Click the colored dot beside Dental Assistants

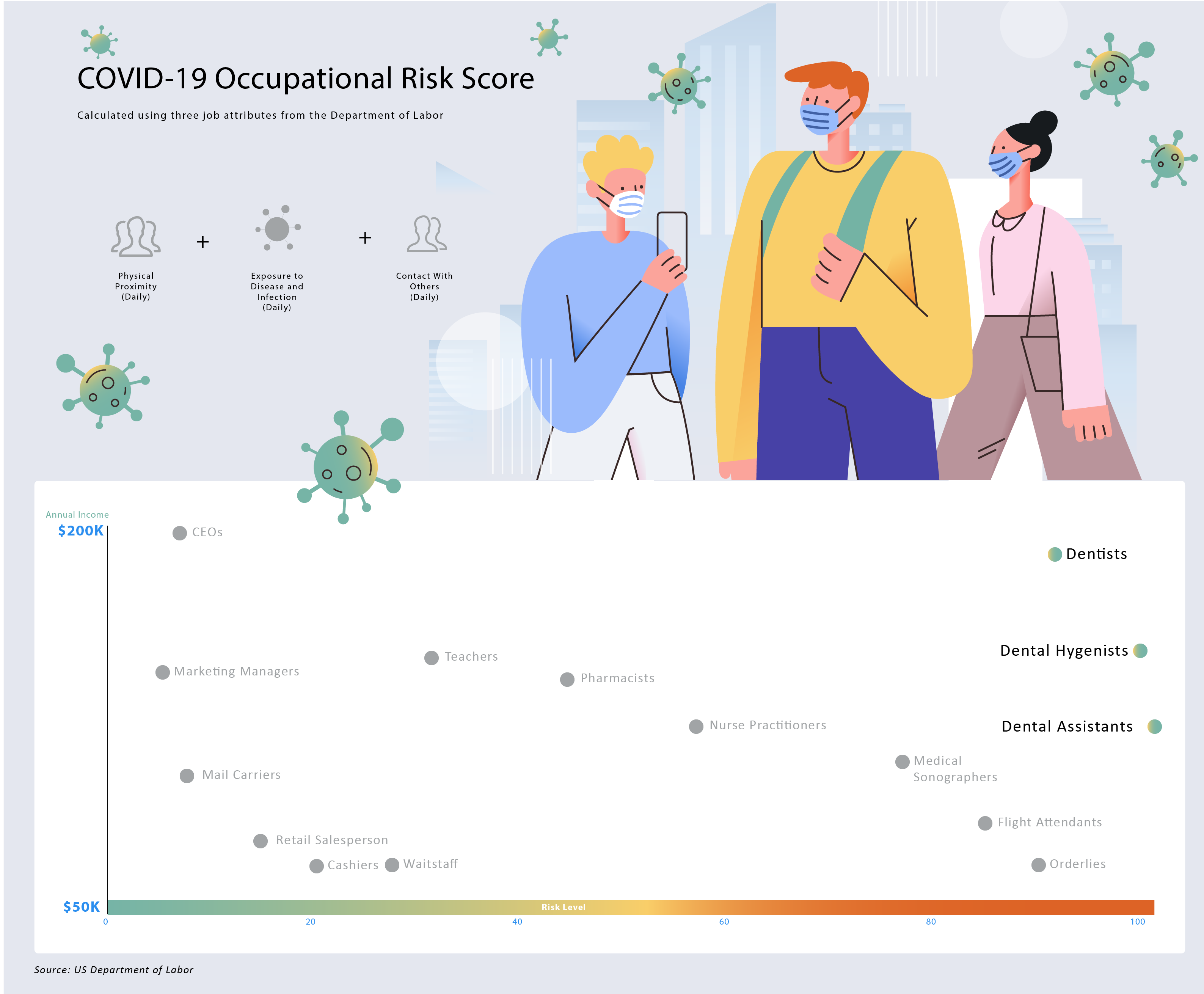pos(1155,727)
